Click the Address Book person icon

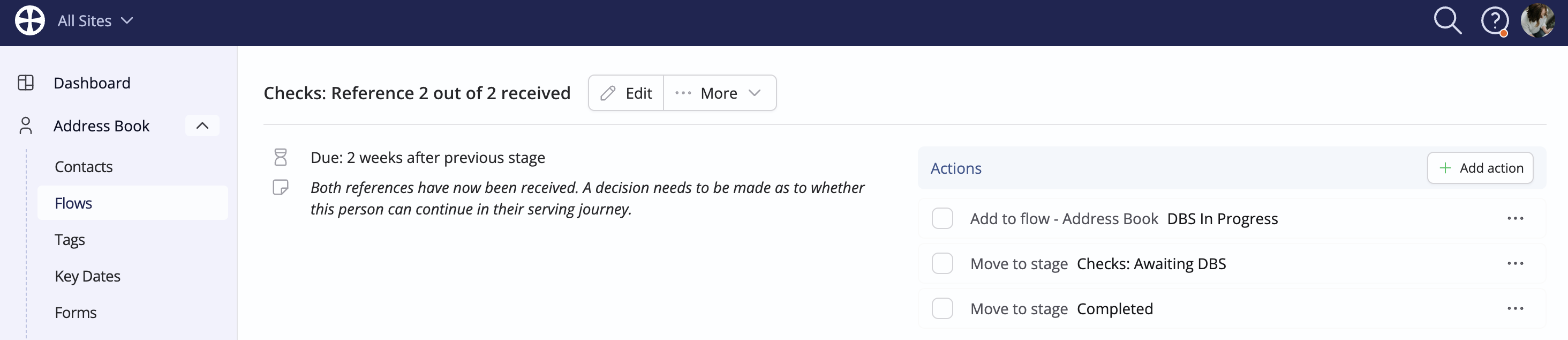[x=26, y=125]
